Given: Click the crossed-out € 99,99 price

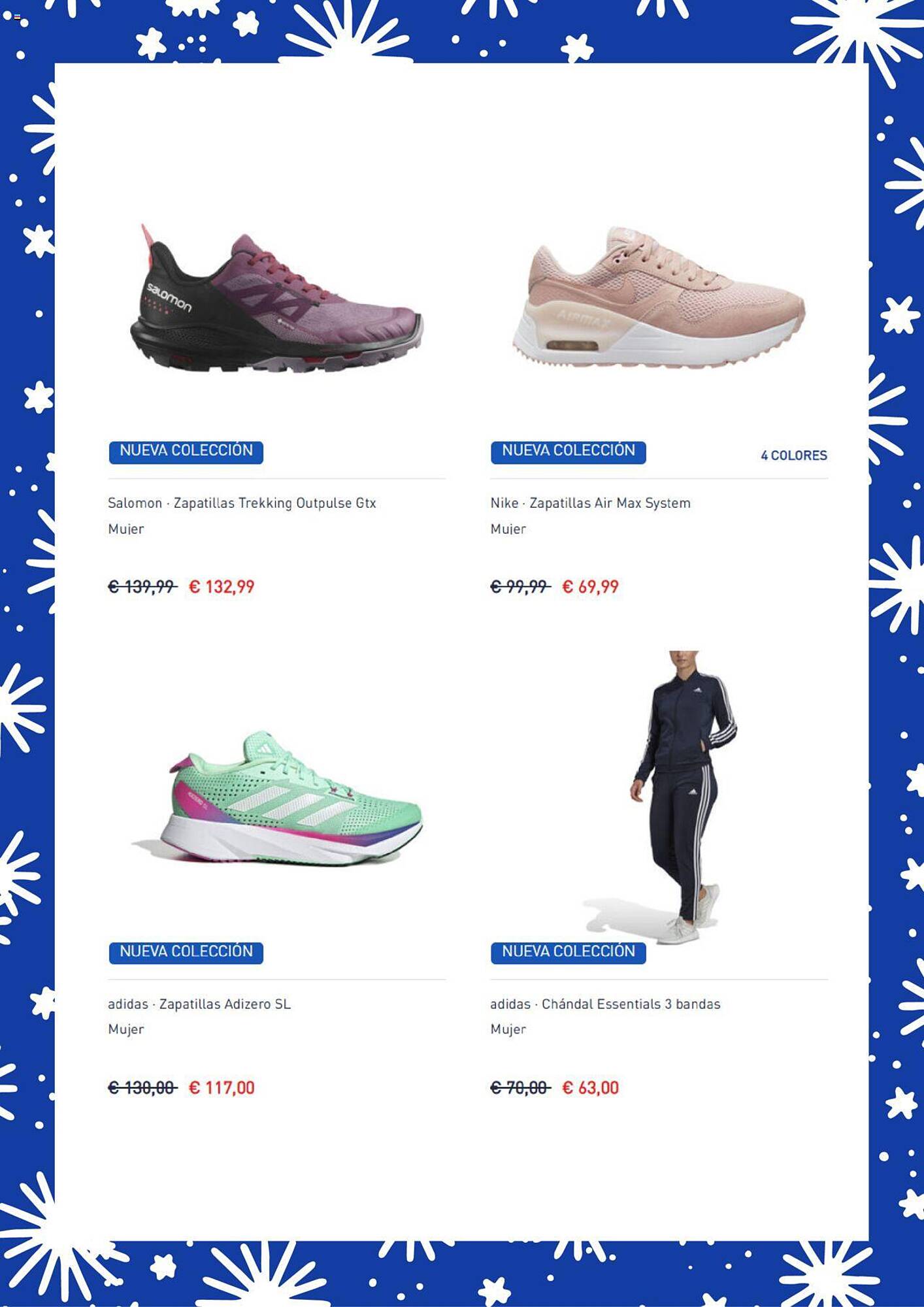Looking at the screenshot, I should (520, 587).
